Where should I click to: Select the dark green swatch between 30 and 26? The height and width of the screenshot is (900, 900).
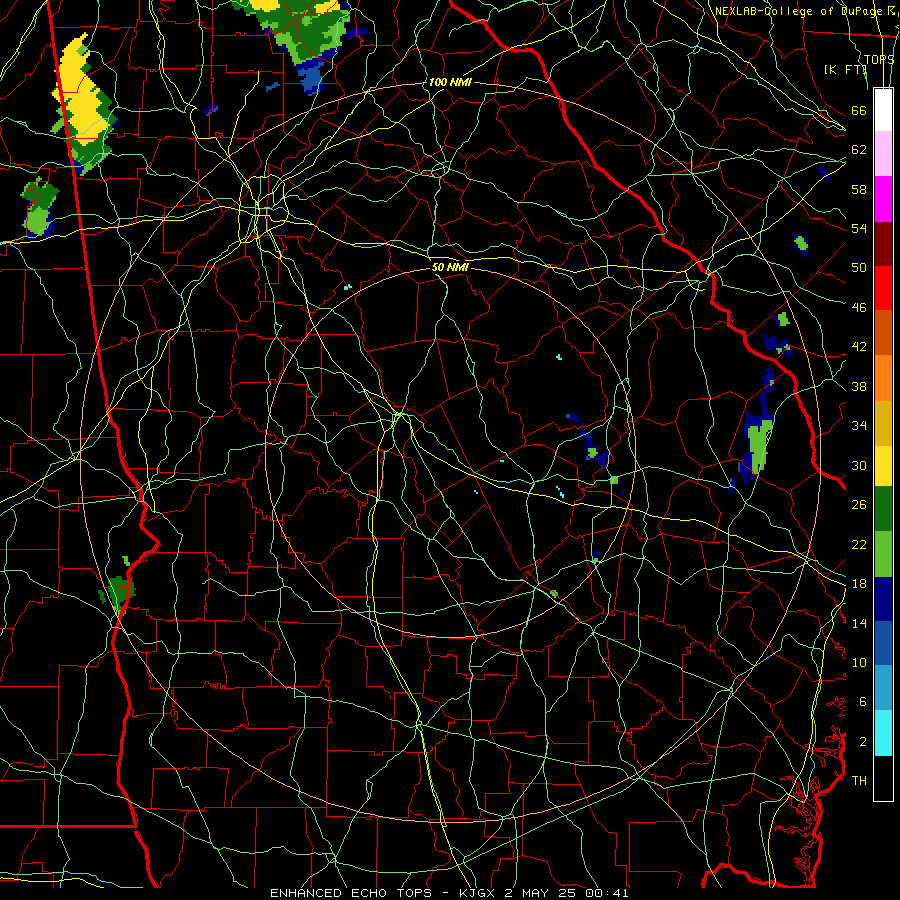[x=883, y=509]
